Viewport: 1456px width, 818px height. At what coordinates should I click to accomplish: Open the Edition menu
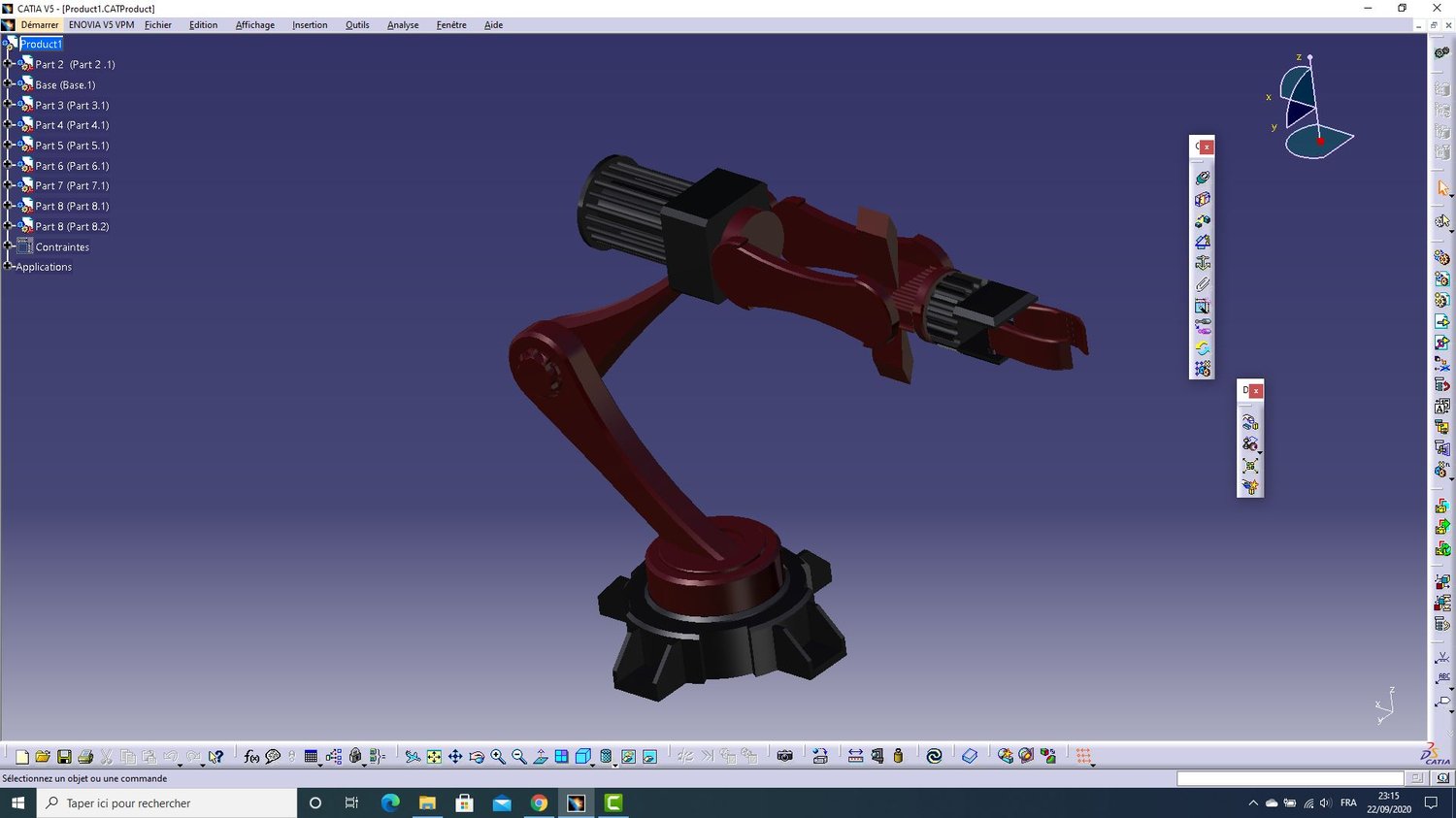point(203,25)
